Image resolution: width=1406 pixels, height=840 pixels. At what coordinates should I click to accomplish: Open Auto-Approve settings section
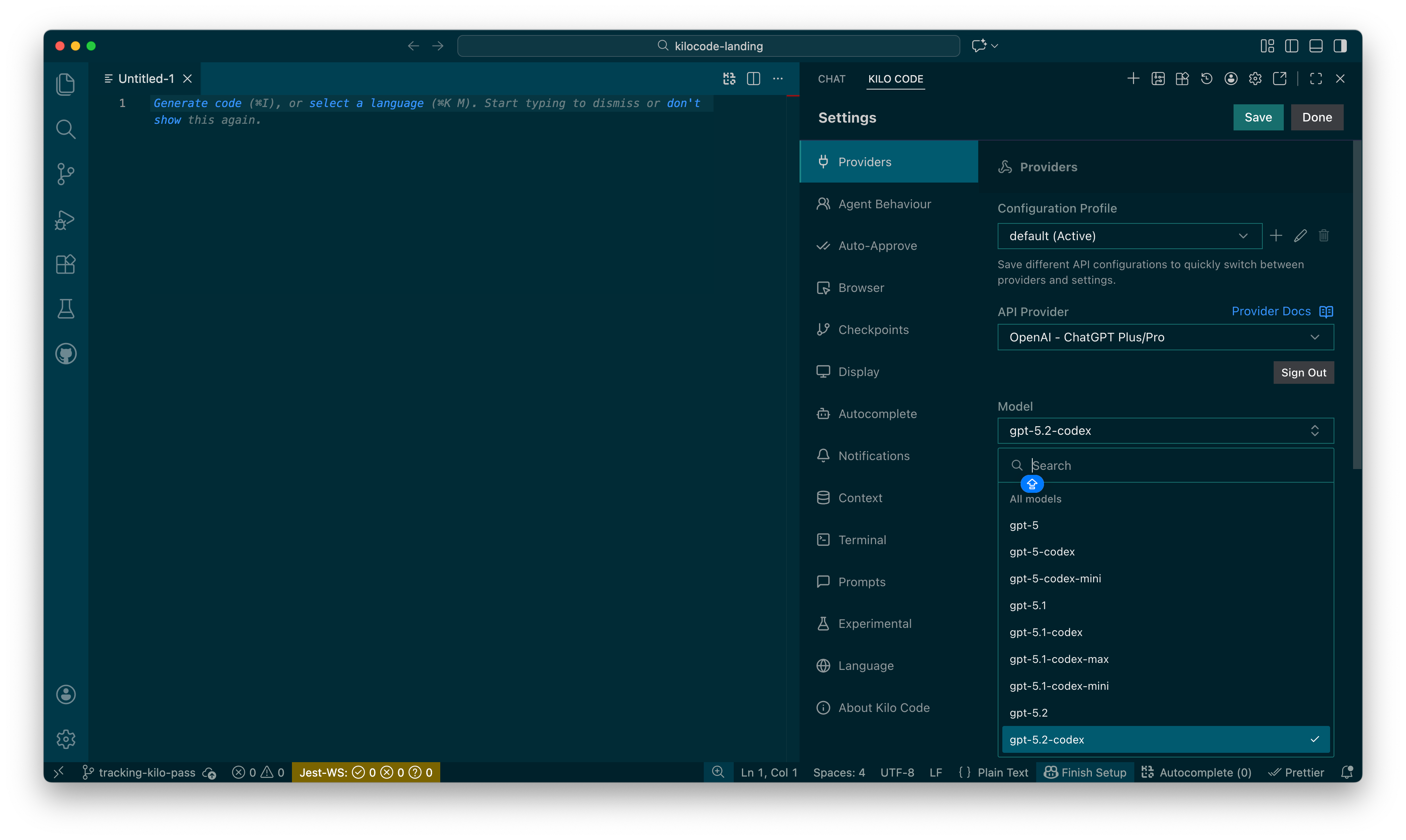pos(877,246)
